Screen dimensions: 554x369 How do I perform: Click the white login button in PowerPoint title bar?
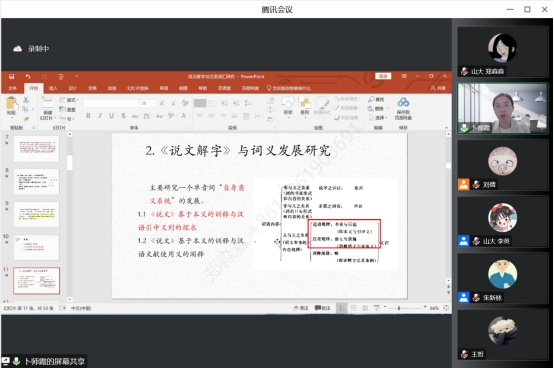(x=383, y=76)
